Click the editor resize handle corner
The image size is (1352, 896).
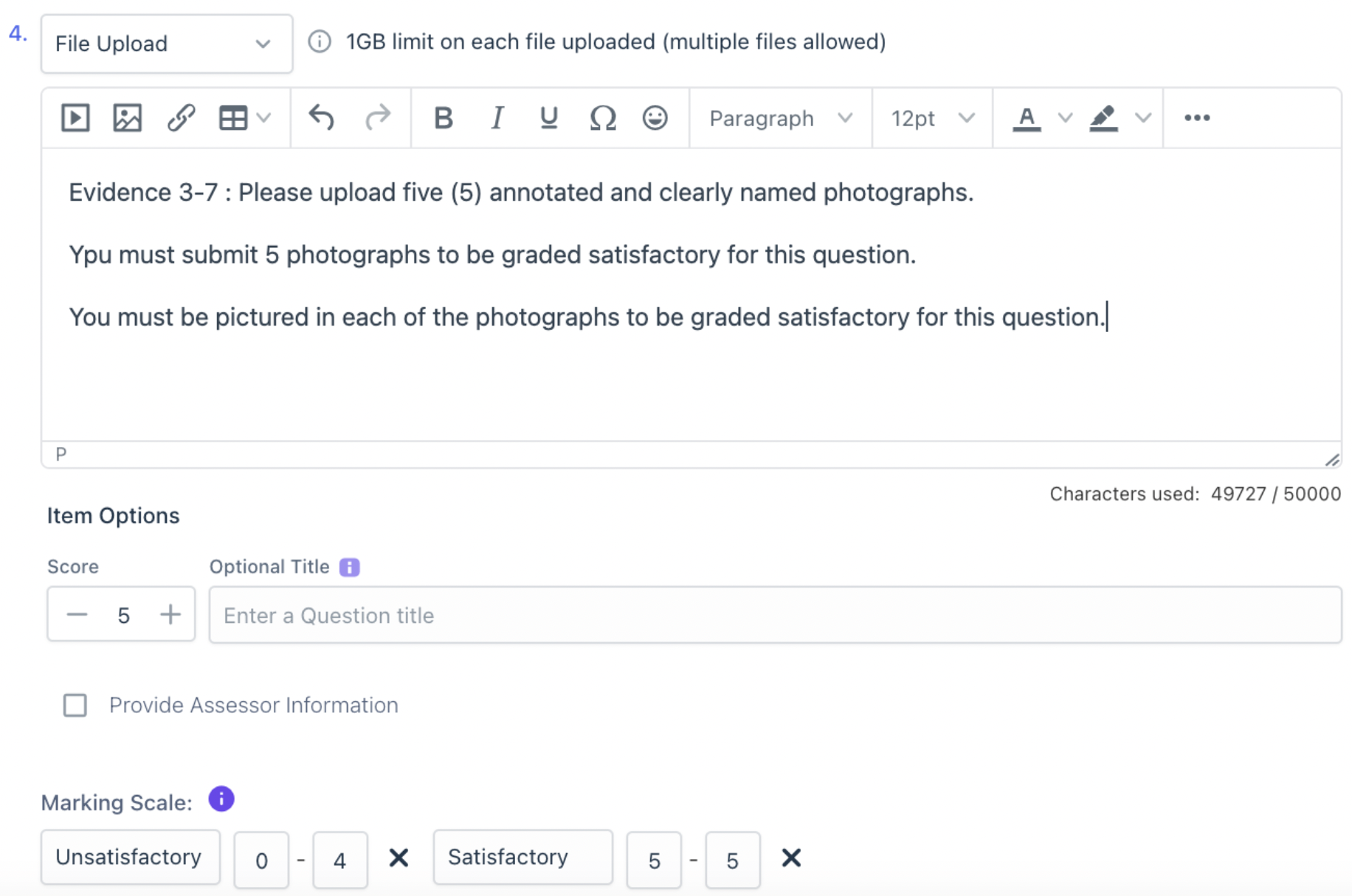(1332, 460)
